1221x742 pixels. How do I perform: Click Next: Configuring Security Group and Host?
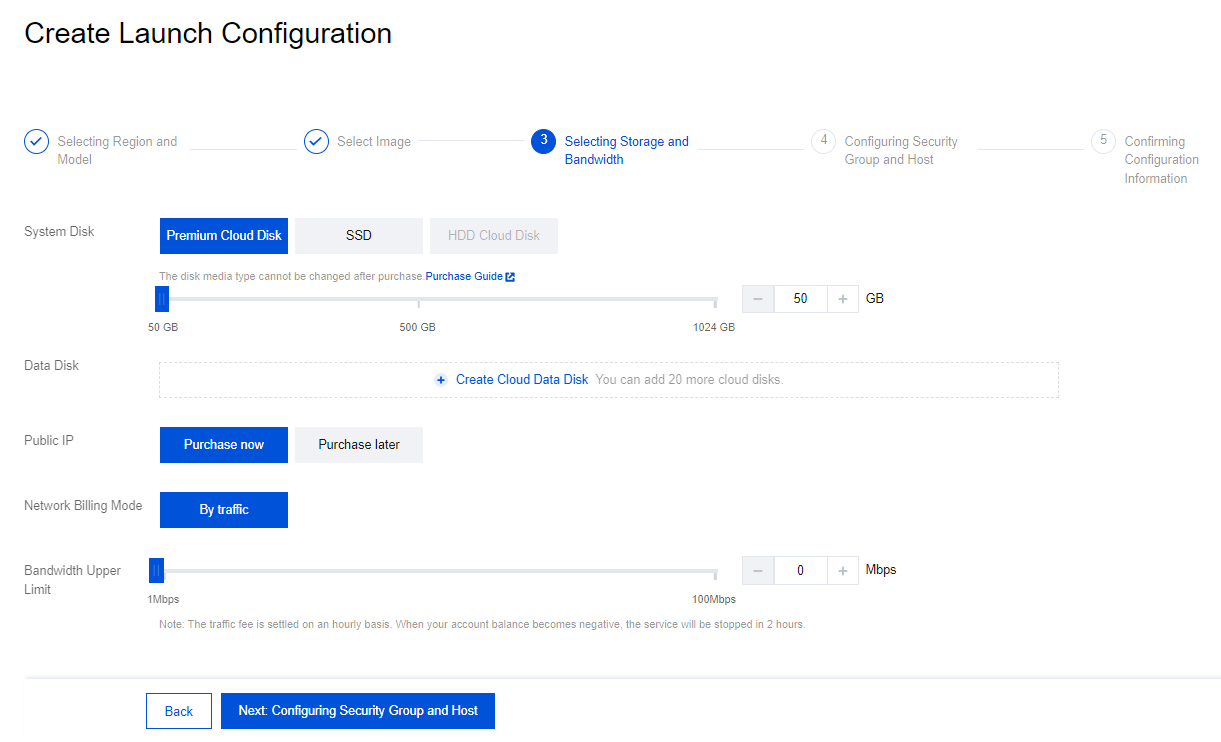click(x=358, y=711)
